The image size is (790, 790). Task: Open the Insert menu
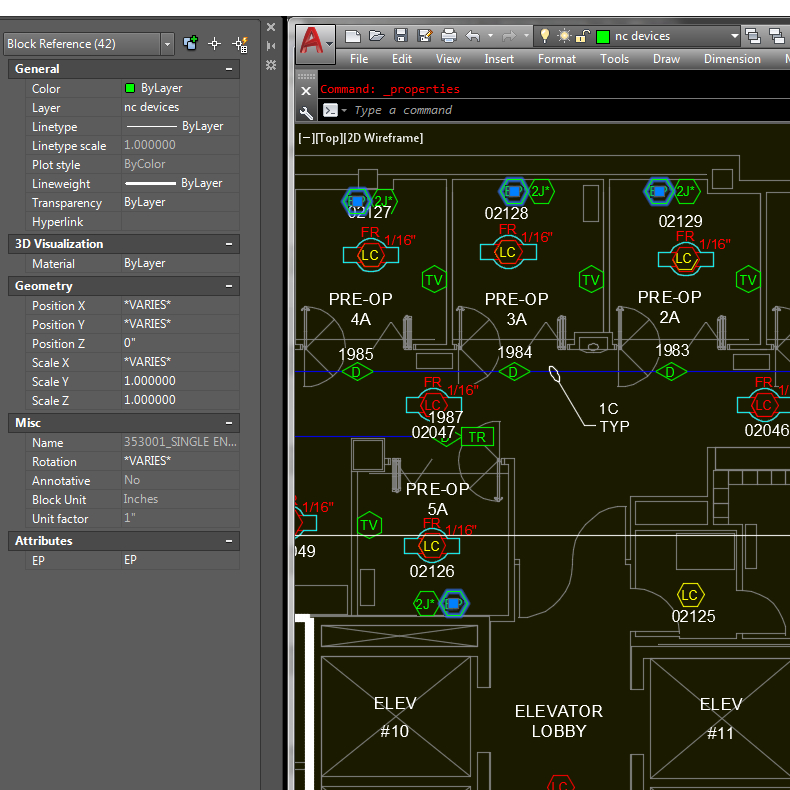(499, 59)
